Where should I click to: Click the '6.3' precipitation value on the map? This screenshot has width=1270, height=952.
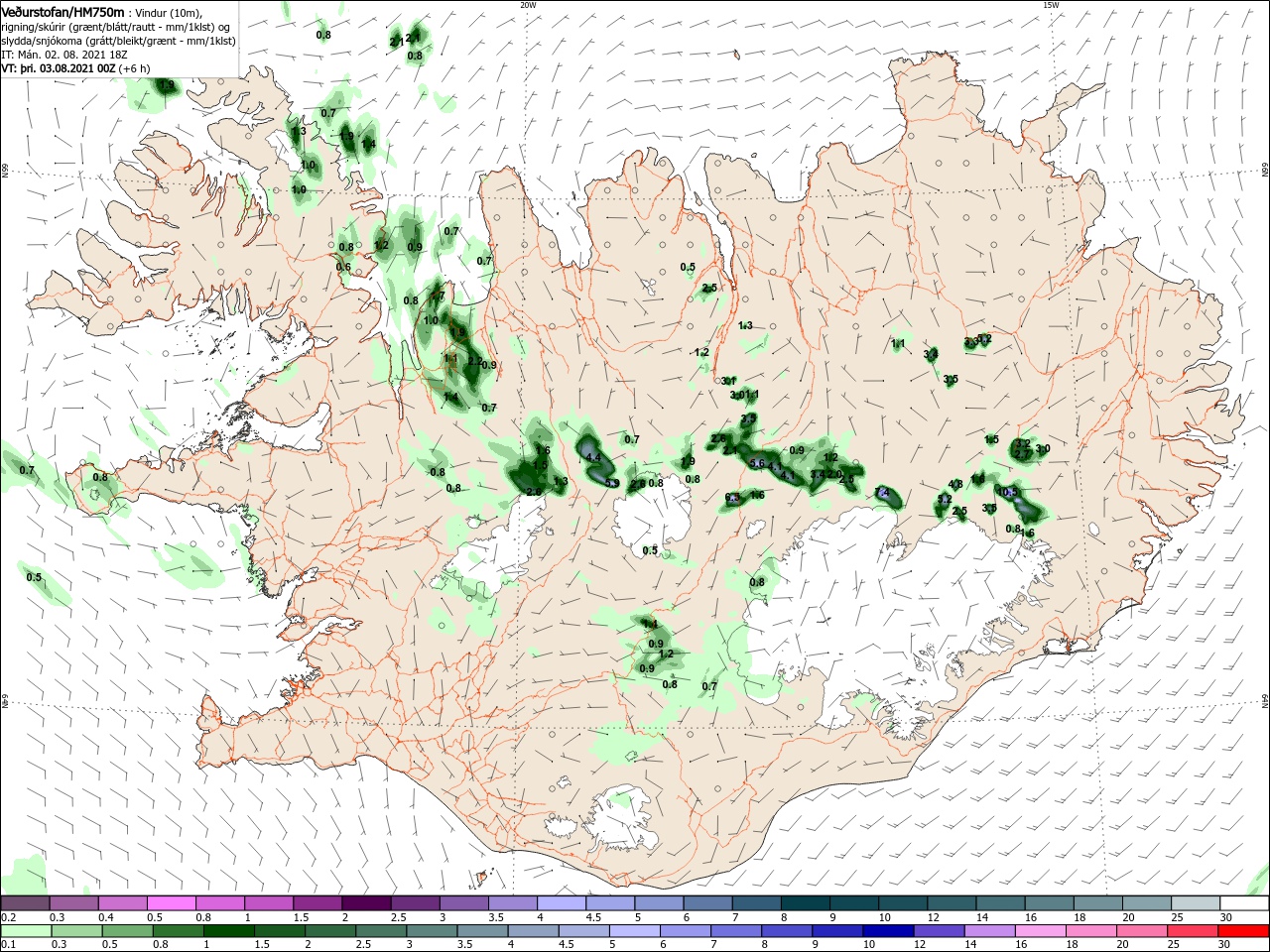[732, 498]
